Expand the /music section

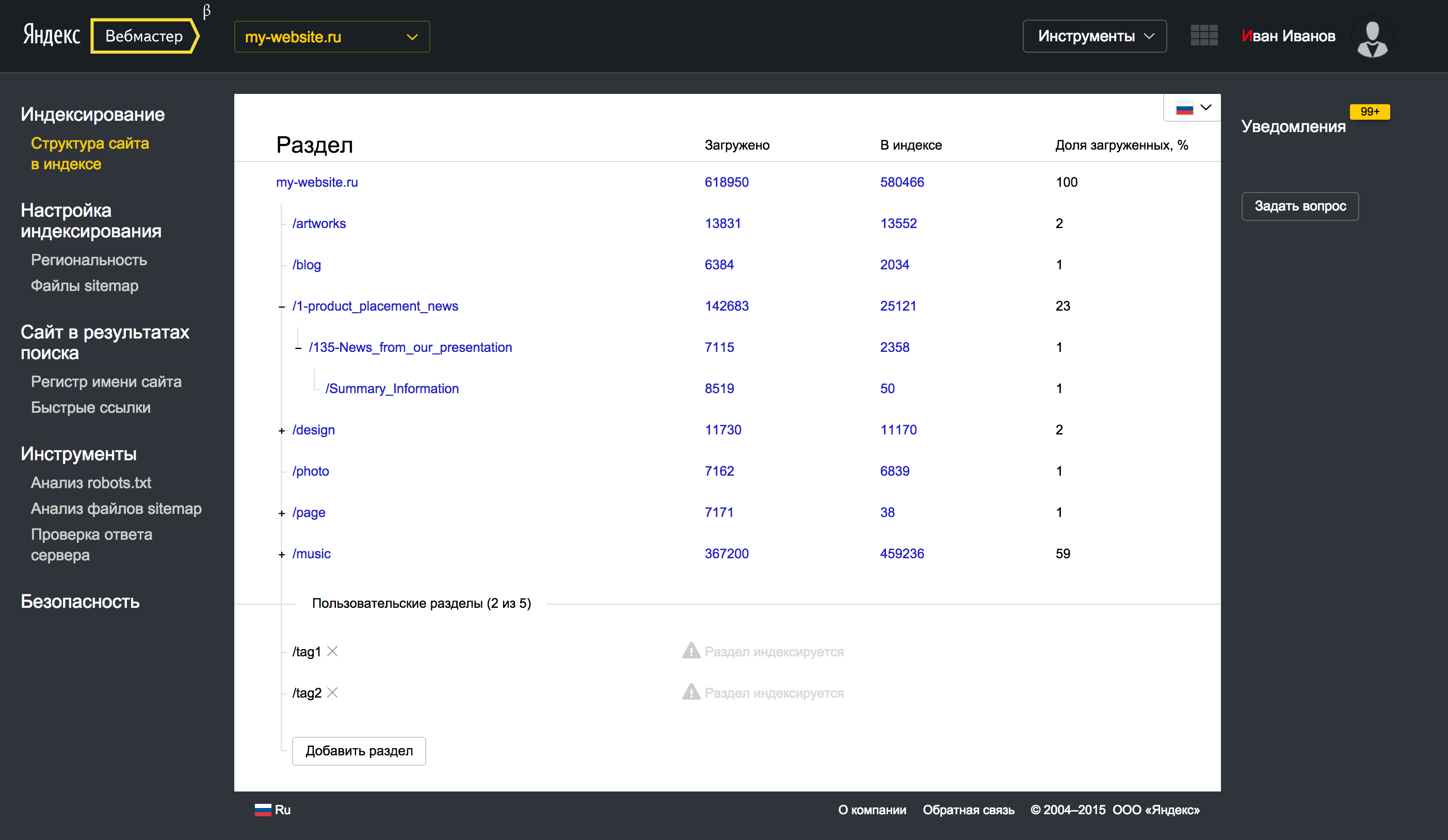(x=282, y=555)
